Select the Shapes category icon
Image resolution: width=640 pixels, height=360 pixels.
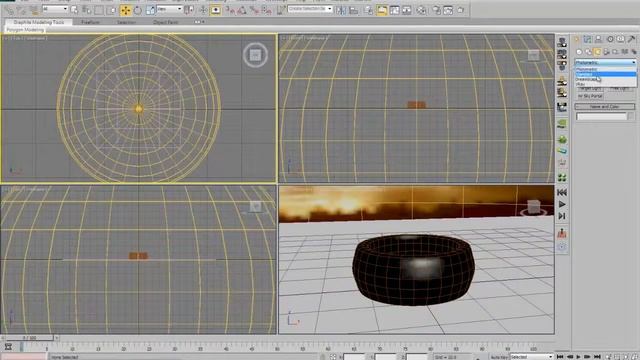(x=588, y=52)
